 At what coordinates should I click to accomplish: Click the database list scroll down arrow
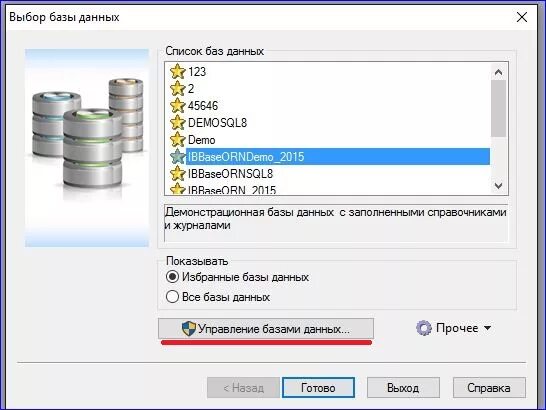pyautogui.click(x=498, y=186)
